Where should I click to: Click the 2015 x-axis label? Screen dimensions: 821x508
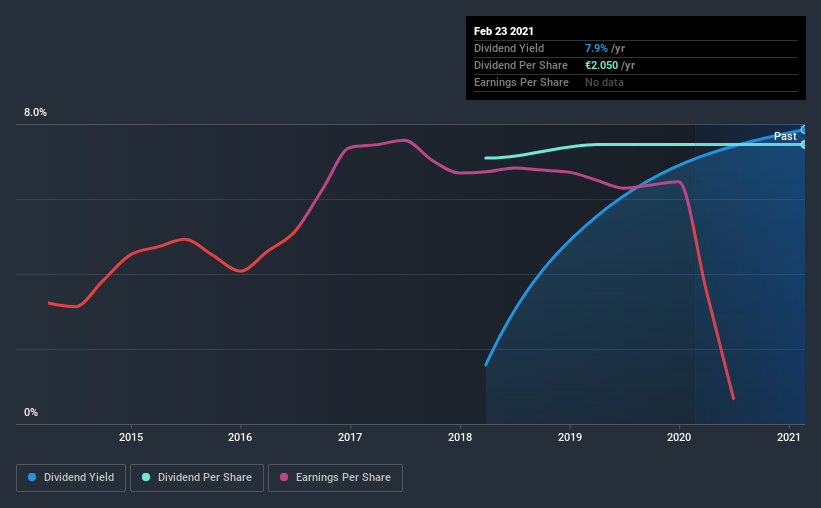[x=131, y=437]
